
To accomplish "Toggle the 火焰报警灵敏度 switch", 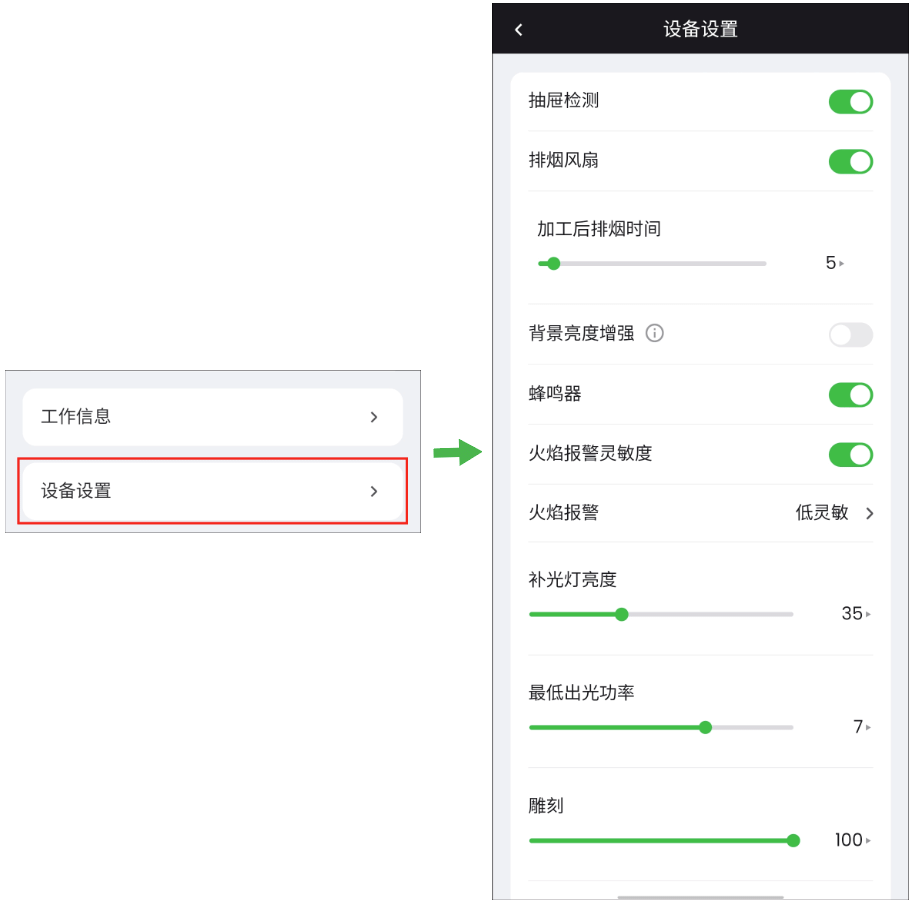I will (x=850, y=455).
